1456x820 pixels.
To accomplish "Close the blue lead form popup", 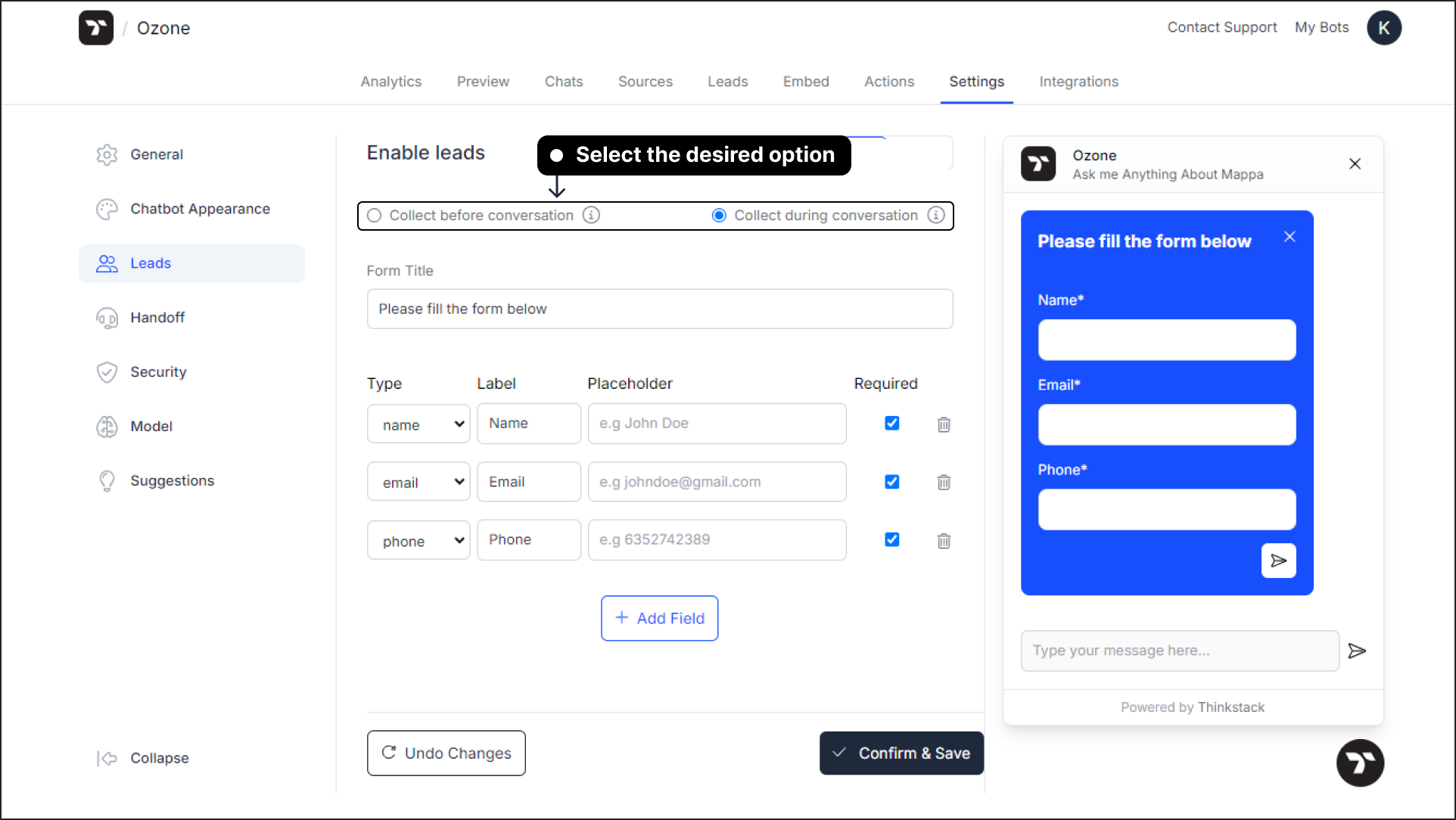I will (x=1290, y=237).
